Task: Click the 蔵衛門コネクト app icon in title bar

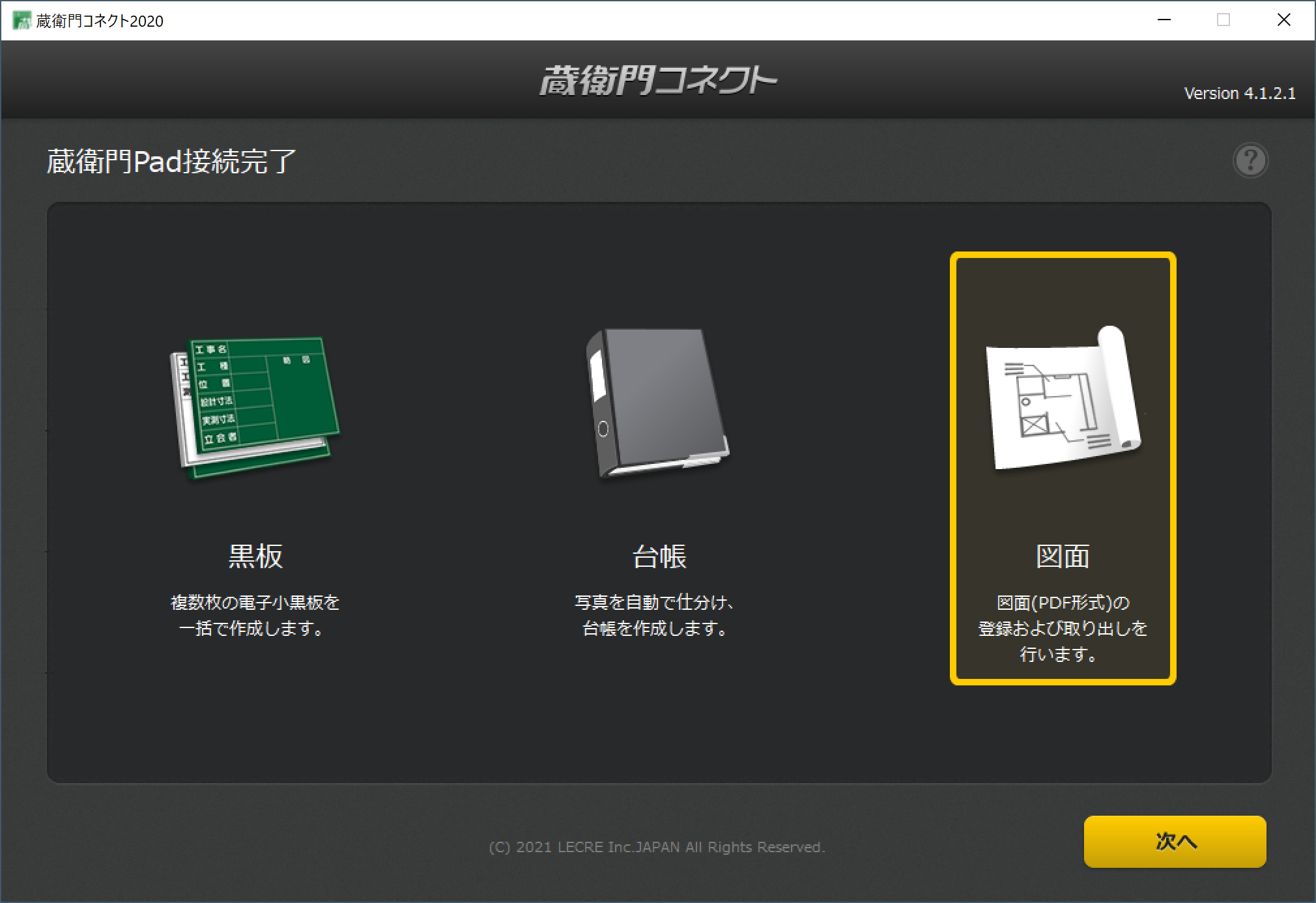Action: 21,20
